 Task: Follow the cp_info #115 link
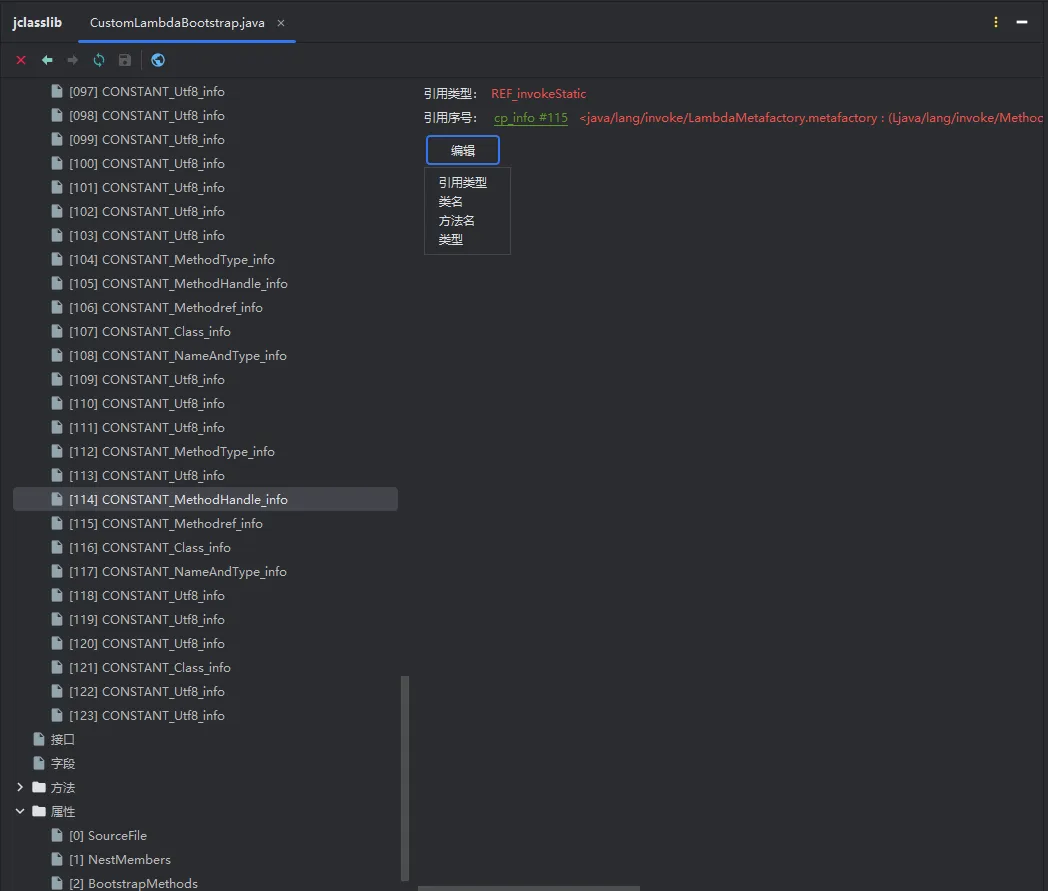tap(531, 118)
